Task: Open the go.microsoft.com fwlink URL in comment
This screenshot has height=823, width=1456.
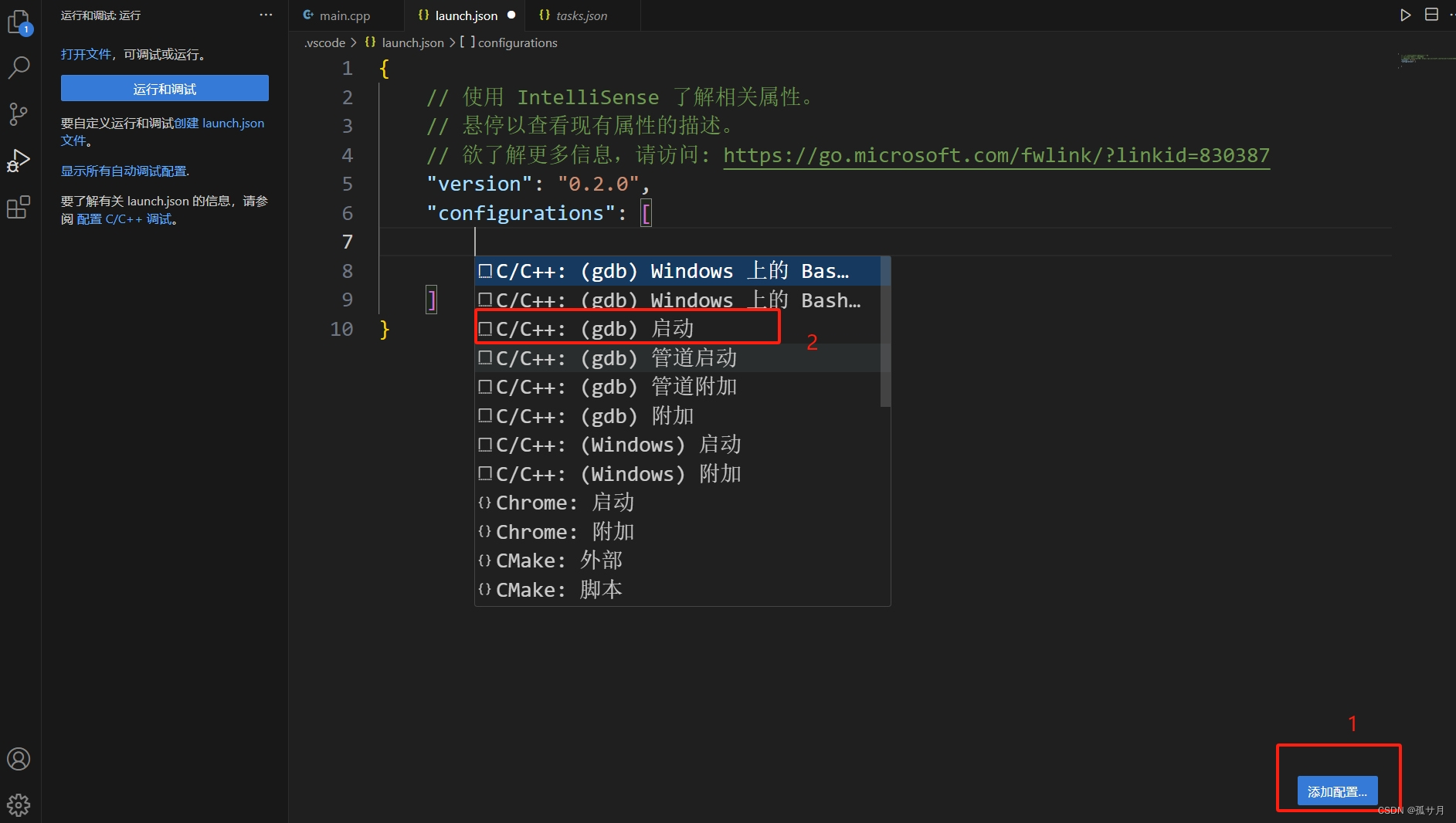Action: [x=996, y=155]
